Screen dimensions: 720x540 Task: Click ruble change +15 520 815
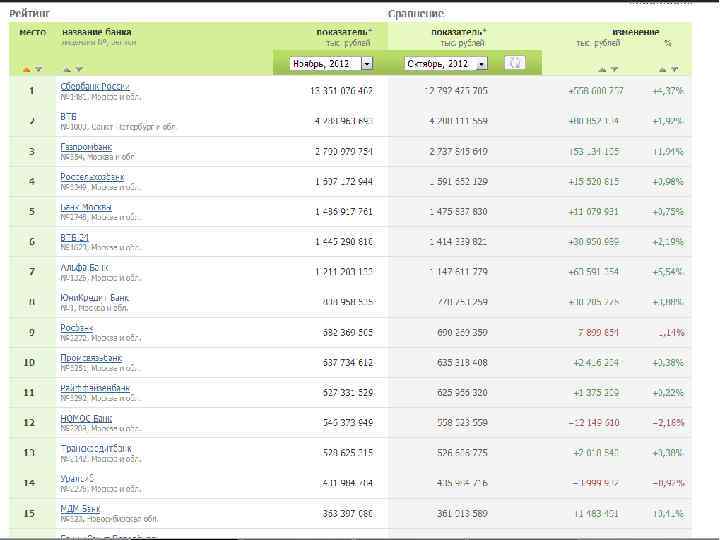(594, 182)
